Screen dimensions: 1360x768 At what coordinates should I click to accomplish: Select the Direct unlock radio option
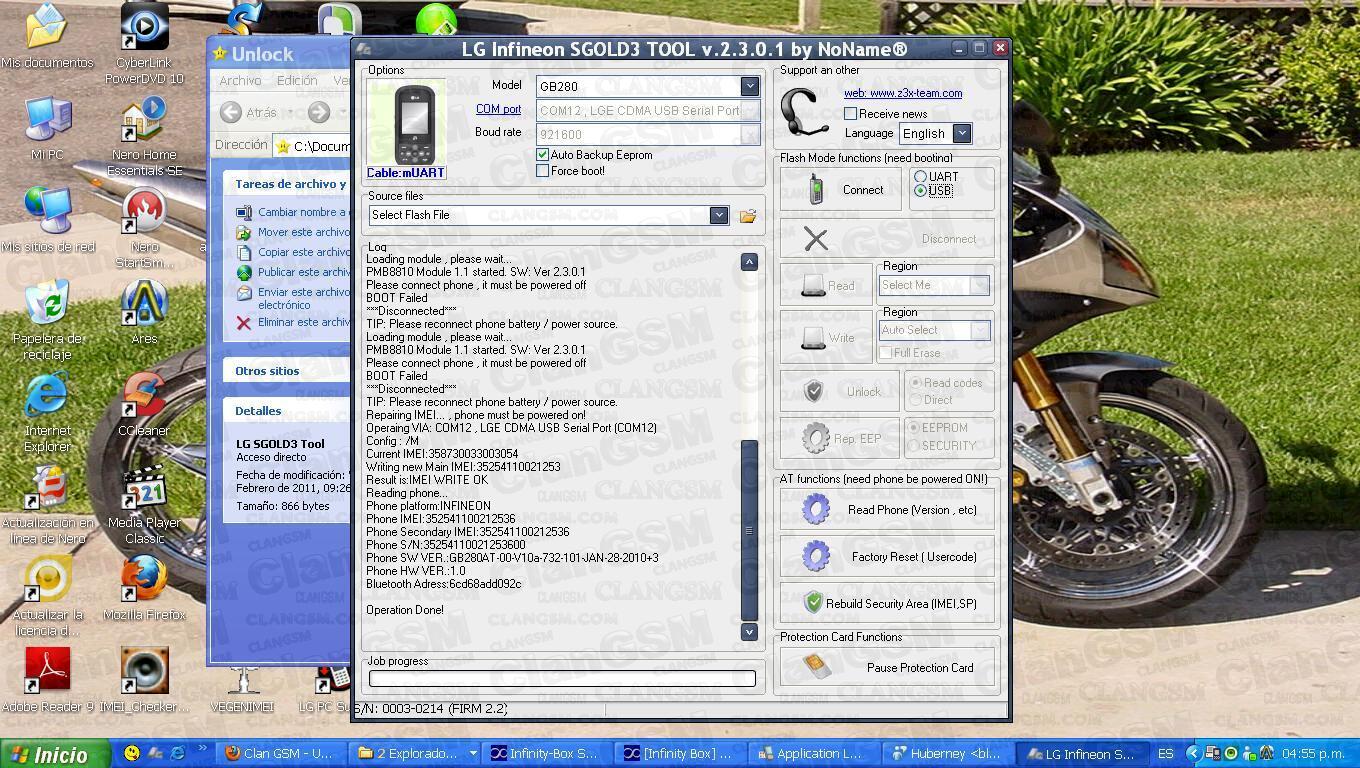pyautogui.click(x=915, y=400)
